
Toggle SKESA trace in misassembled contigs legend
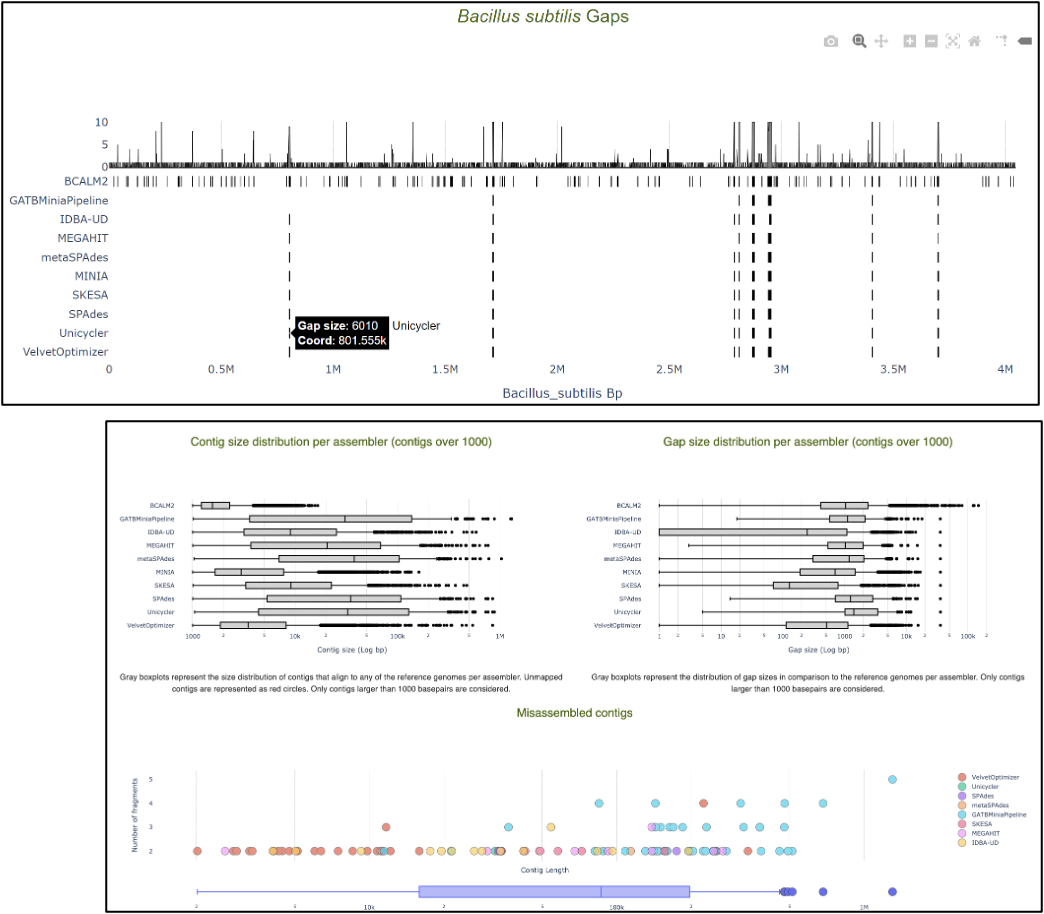tap(975, 823)
